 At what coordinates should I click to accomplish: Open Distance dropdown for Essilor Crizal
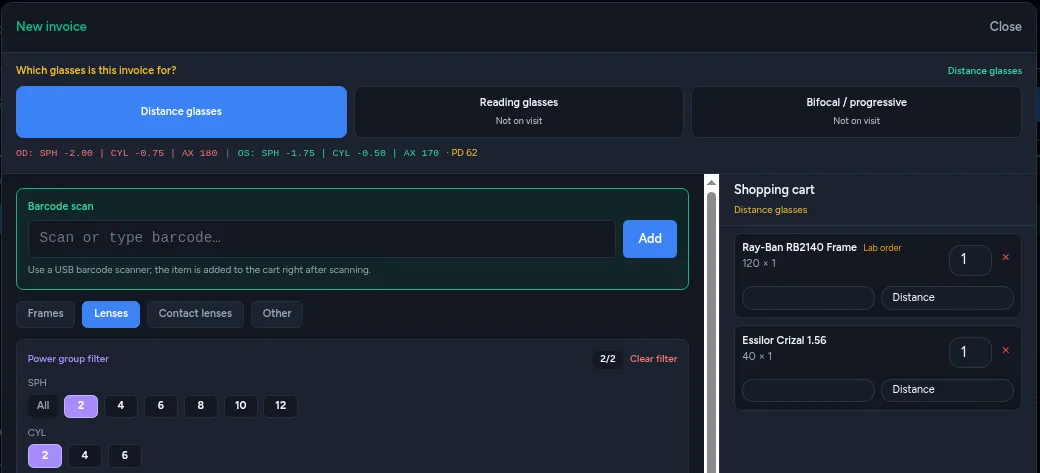point(947,390)
